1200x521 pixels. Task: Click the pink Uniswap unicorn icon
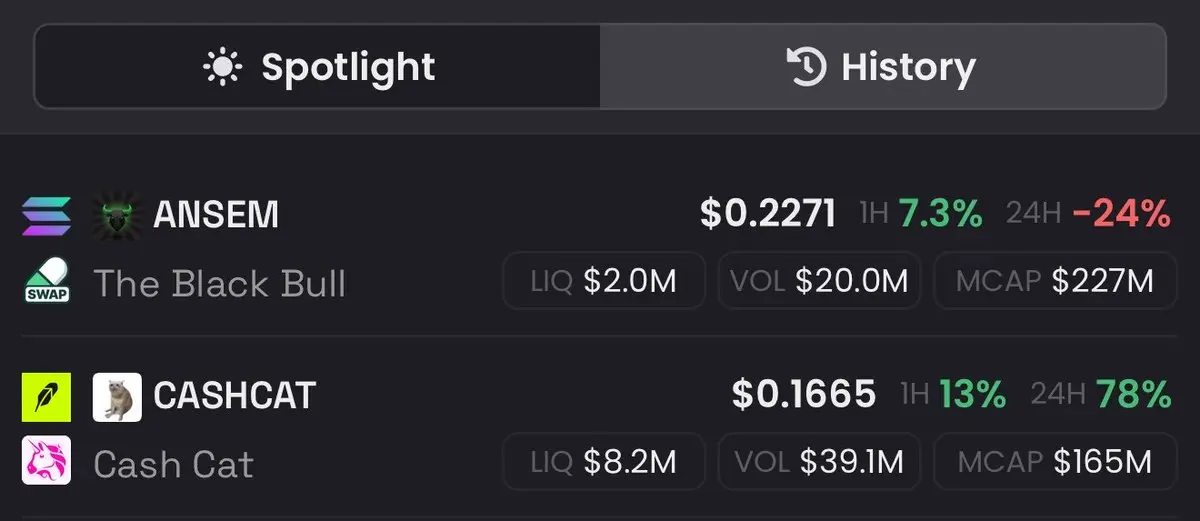[x=46, y=463]
